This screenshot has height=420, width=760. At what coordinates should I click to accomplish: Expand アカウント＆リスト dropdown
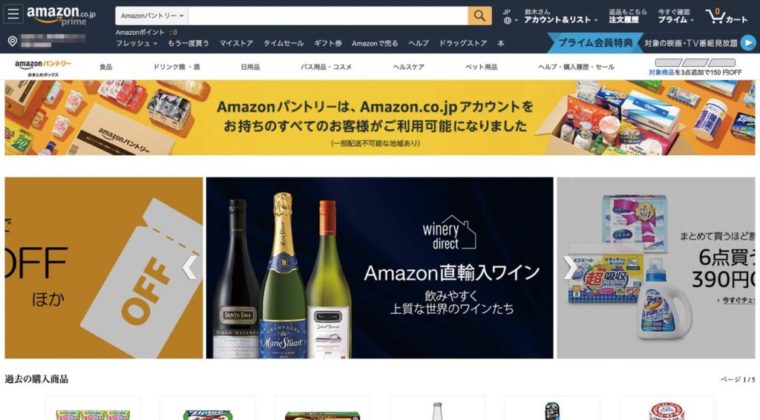pos(561,20)
